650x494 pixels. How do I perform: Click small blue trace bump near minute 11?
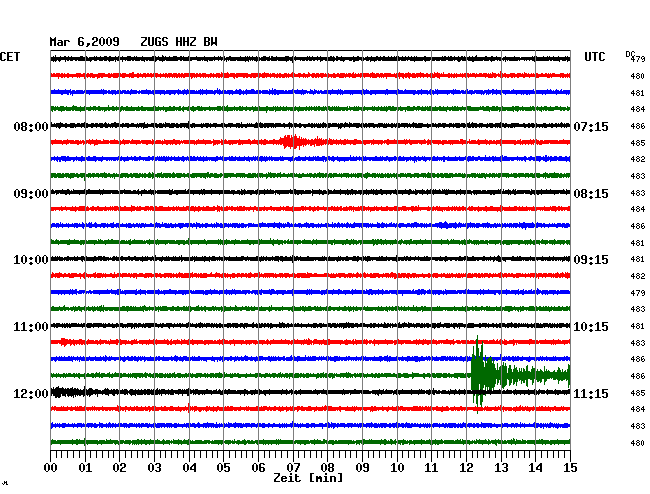[x=444, y=225]
